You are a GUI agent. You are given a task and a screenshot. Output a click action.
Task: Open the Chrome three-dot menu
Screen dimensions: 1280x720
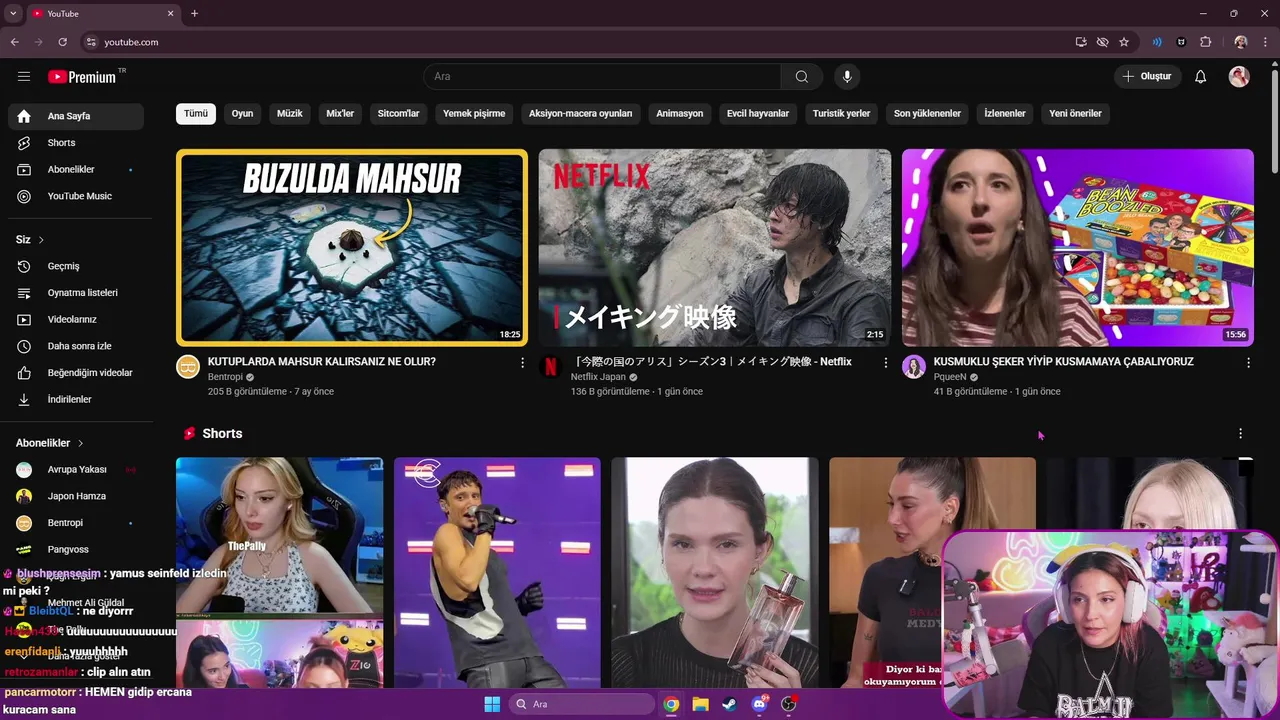(x=1265, y=42)
